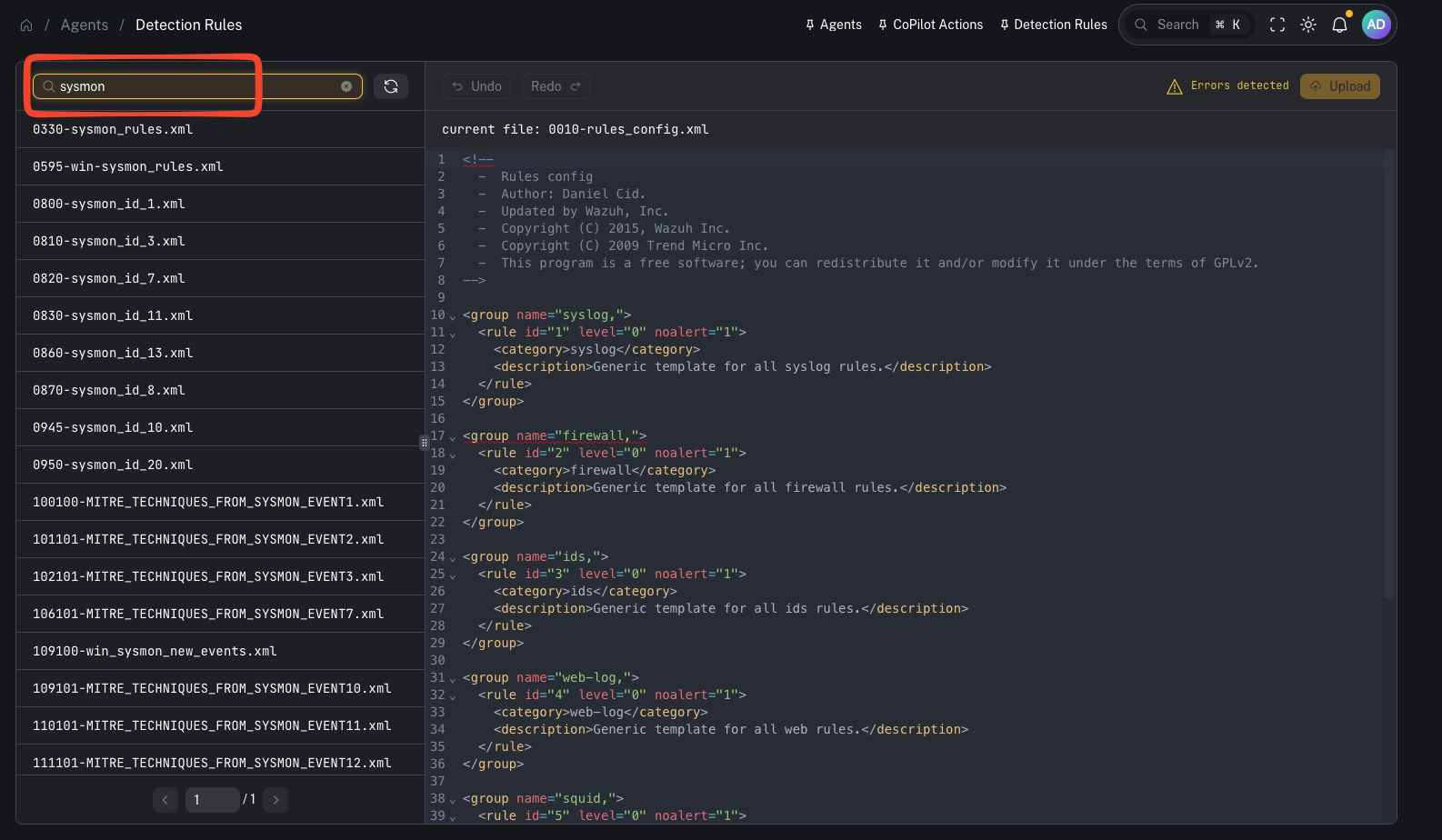Screen dimensions: 1442x840
Task: Open 111101-MITRE_TECHNIQUES_FROM_SYSMON_EVENT12.xml
Action: [220, 760]
